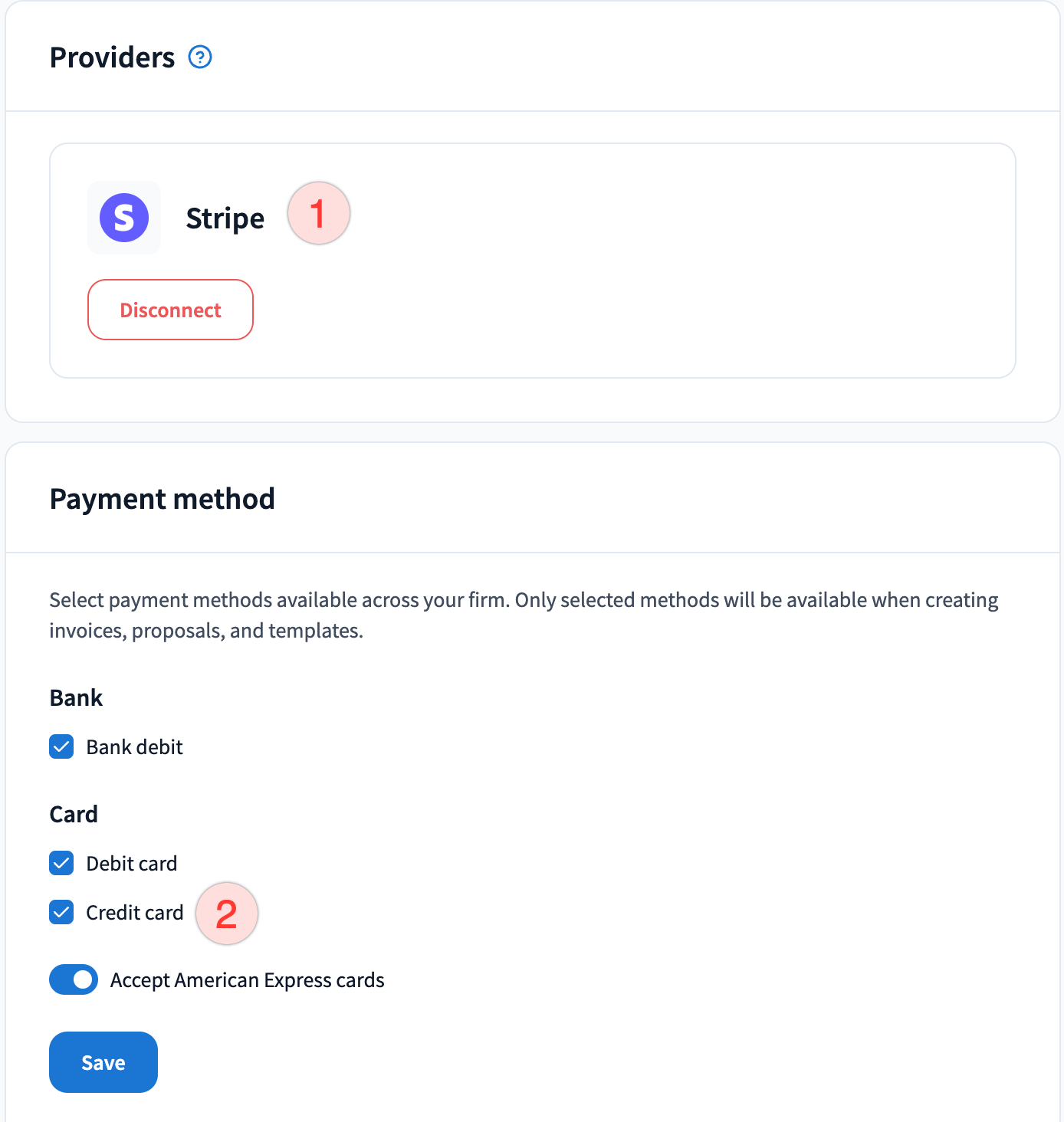Screen dimensions: 1064x1122
Task: Select the Stripe provider name text
Action: [225, 218]
